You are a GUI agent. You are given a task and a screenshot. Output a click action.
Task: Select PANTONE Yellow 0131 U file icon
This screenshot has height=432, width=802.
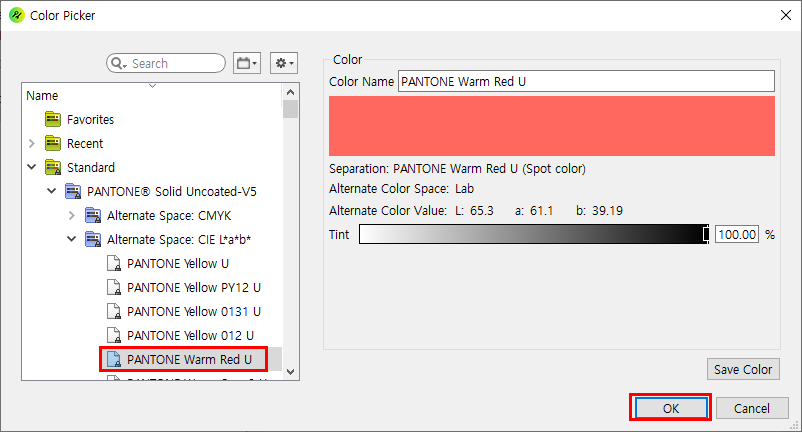click(114, 311)
